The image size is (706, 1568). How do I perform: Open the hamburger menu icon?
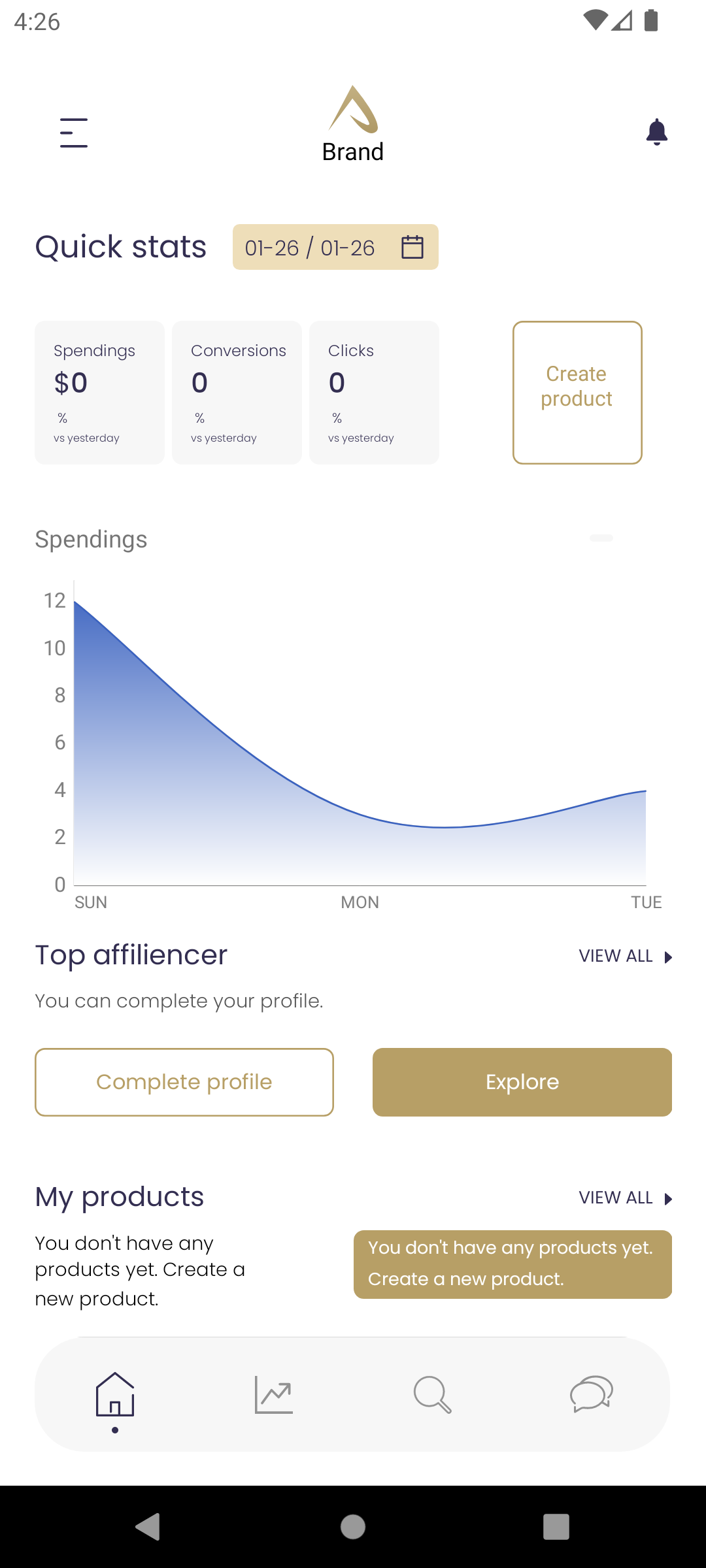pyautogui.click(x=74, y=133)
